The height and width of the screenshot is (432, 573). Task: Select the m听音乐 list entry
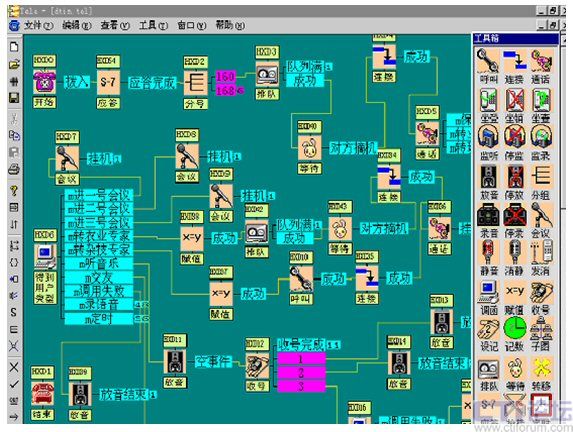(x=99, y=264)
